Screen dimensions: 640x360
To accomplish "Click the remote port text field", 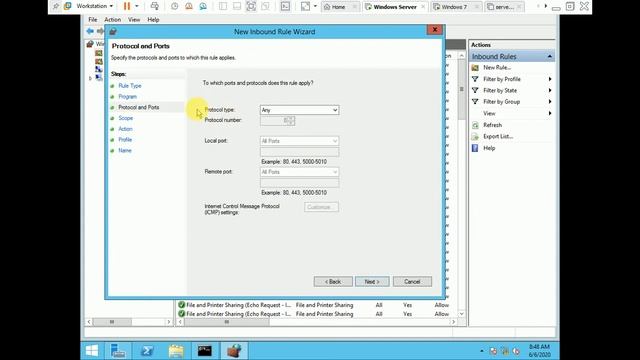I will (x=299, y=183).
